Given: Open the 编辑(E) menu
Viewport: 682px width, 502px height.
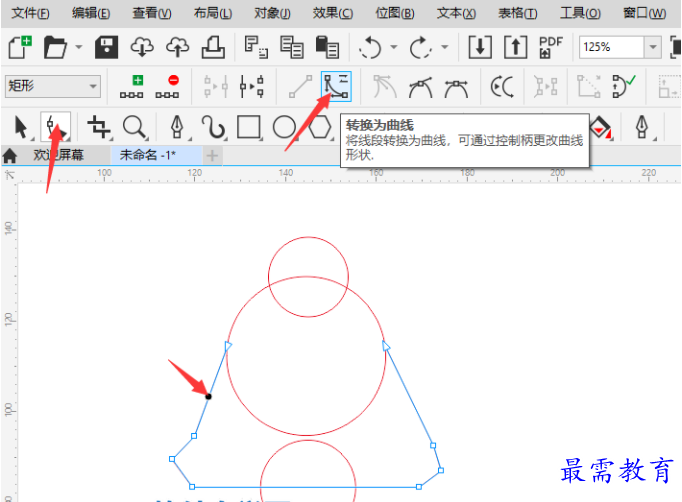Looking at the screenshot, I should pyautogui.click(x=91, y=13).
